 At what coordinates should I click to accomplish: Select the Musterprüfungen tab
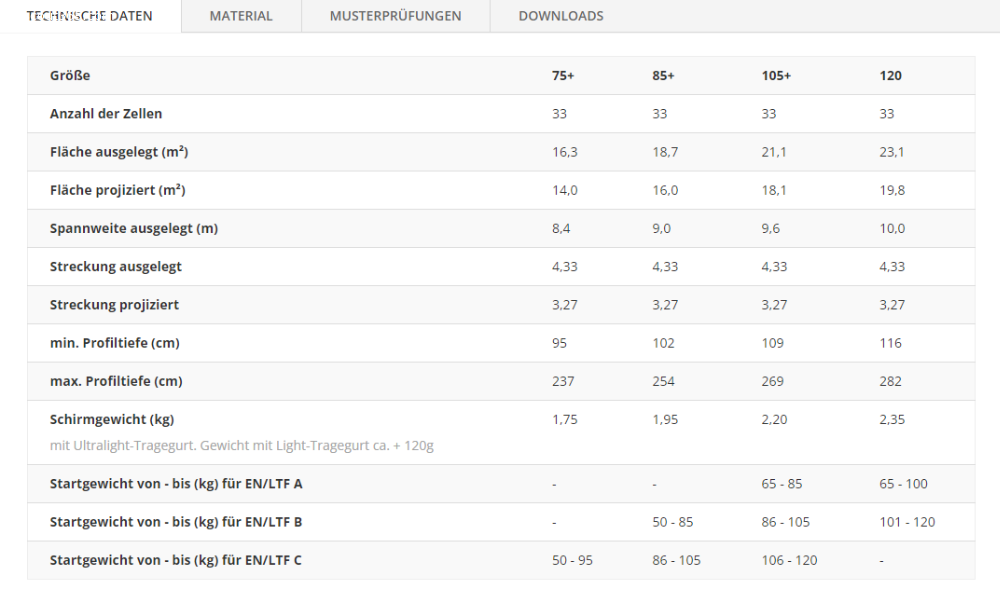coord(395,16)
